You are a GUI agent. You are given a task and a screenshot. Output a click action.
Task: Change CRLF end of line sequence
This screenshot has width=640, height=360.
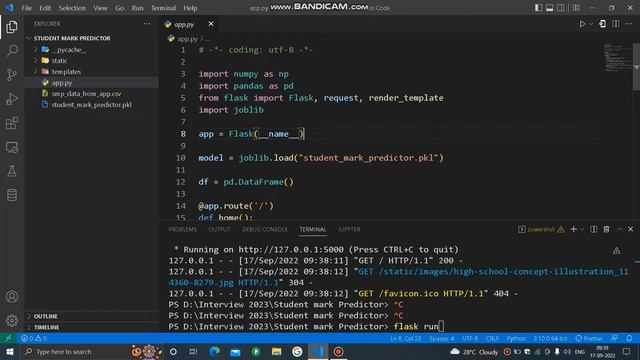[x=492, y=338]
